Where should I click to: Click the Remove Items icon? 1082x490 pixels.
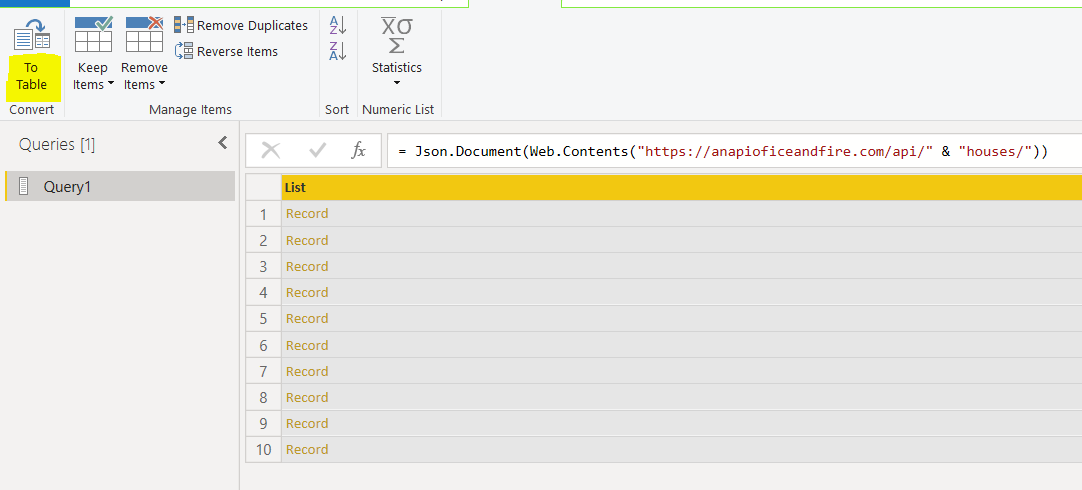coord(144,35)
